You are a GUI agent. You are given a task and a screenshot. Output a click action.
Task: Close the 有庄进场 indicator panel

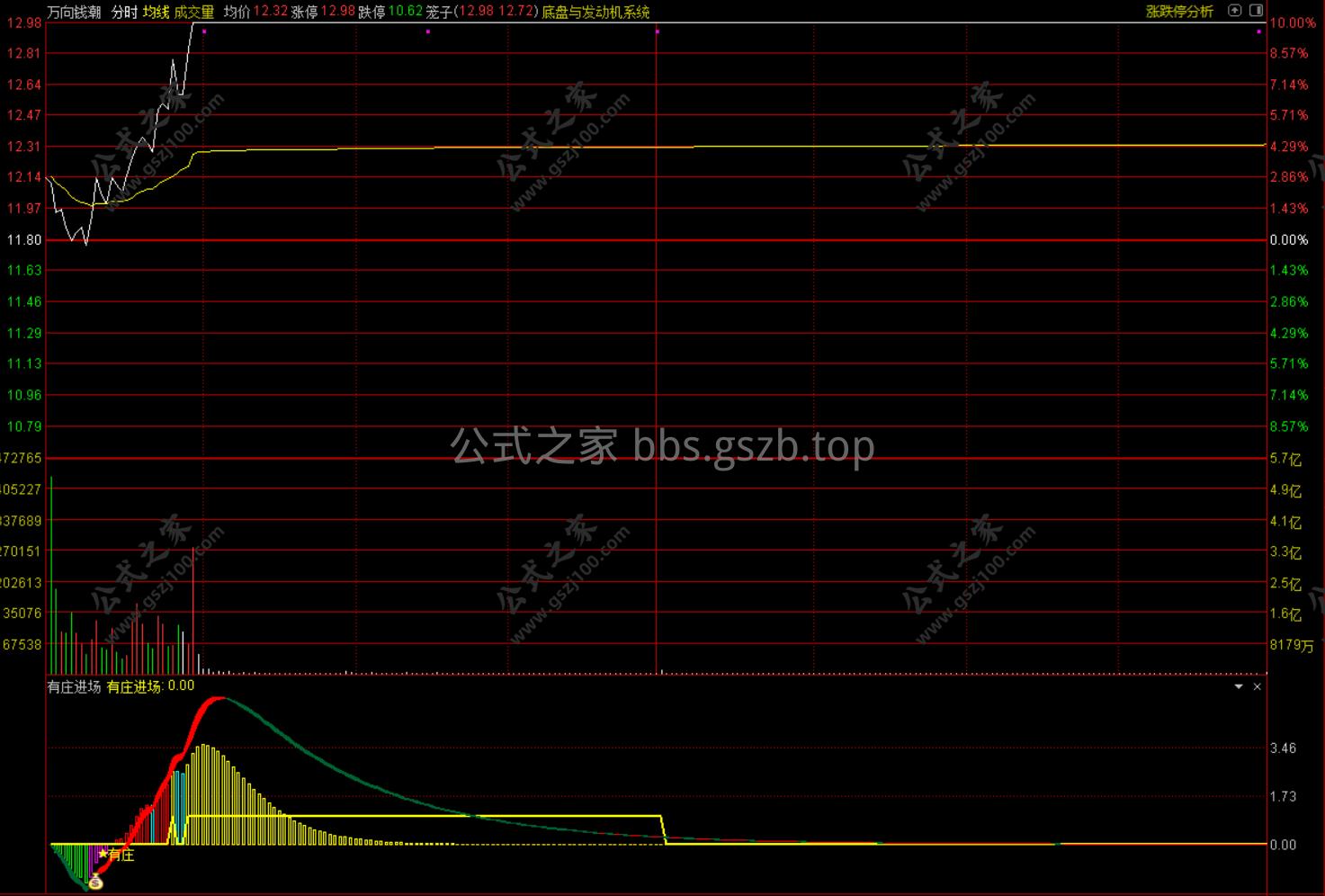pos(1258,686)
